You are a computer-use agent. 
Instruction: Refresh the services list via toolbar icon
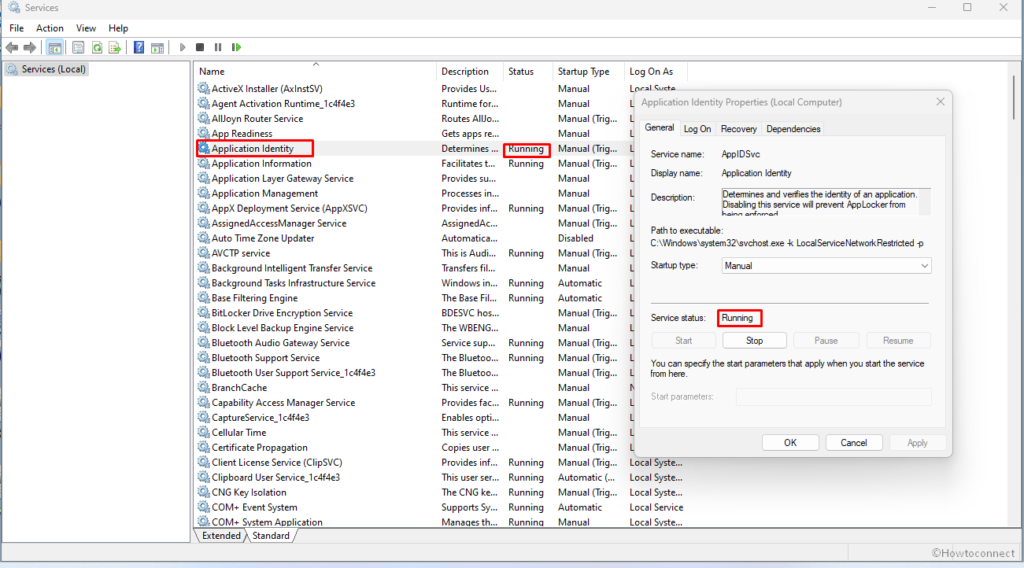coord(97,47)
